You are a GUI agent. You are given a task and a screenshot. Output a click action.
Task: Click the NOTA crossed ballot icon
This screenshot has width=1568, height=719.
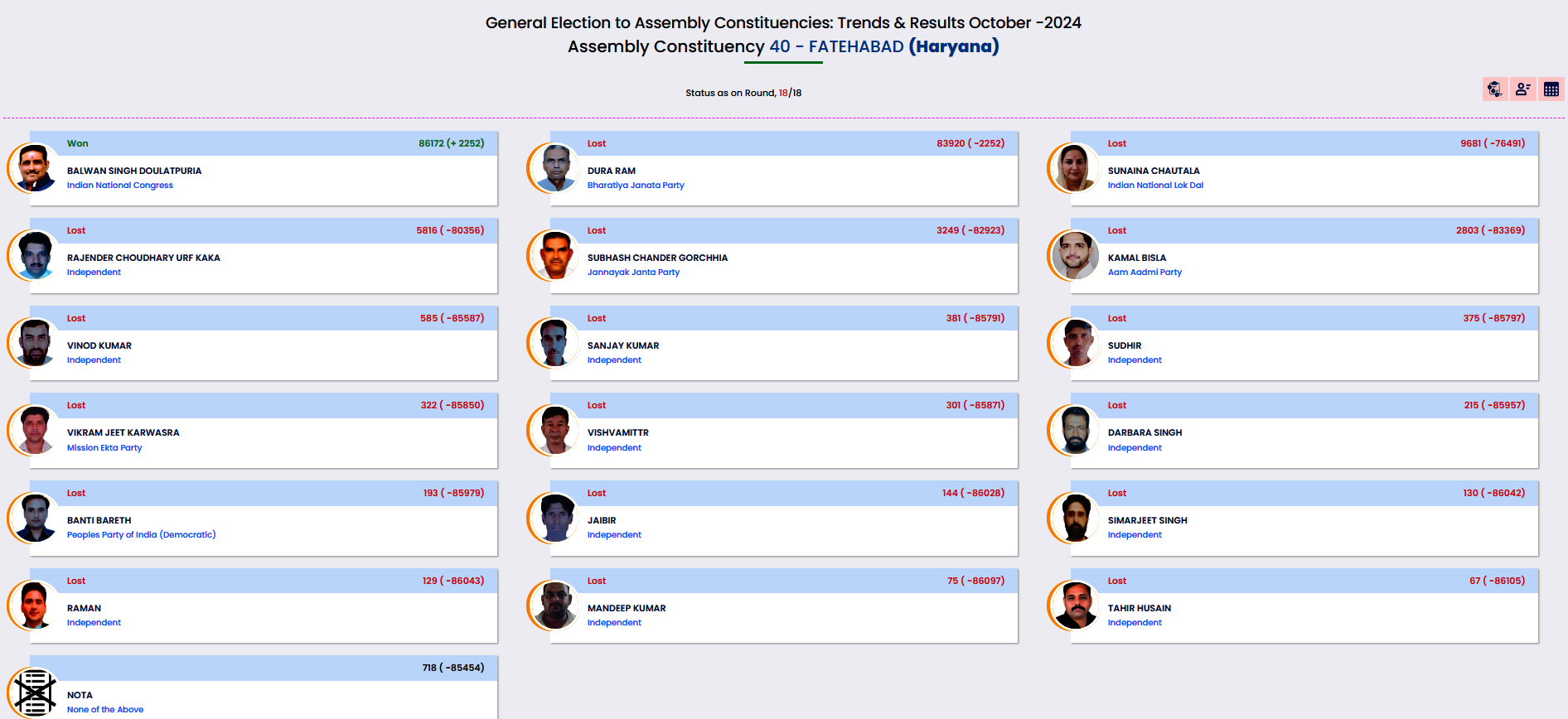click(x=35, y=692)
